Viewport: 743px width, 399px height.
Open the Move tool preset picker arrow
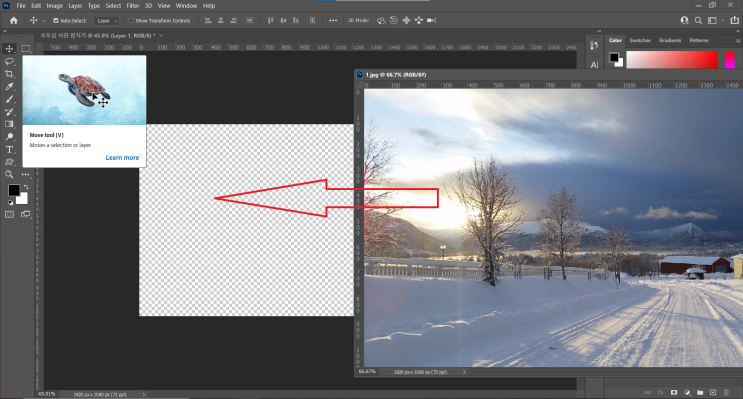tap(44, 21)
